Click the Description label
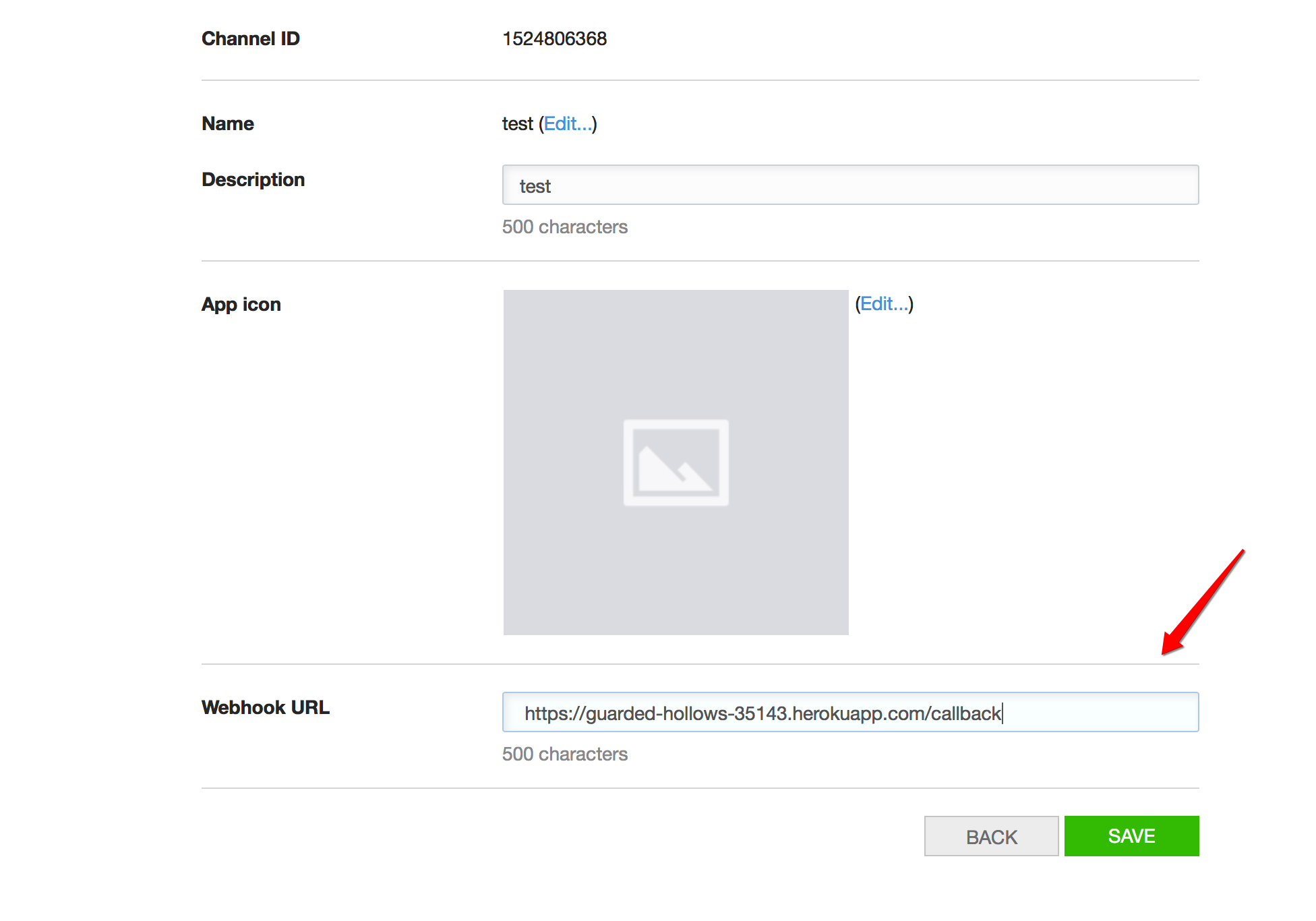Image resolution: width=1316 pixels, height=921 pixels. pos(253,179)
